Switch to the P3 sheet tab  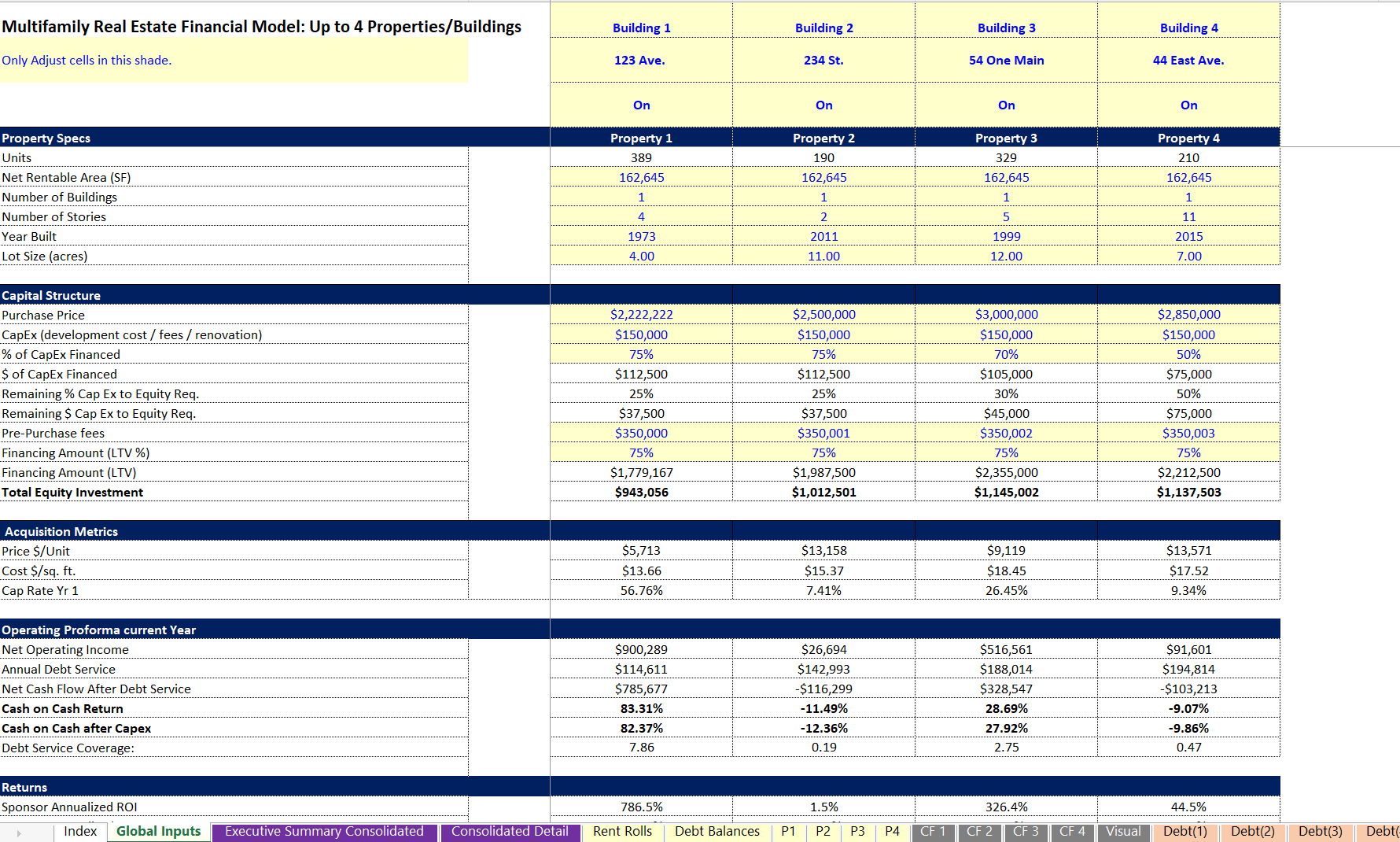tap(857, 832)
